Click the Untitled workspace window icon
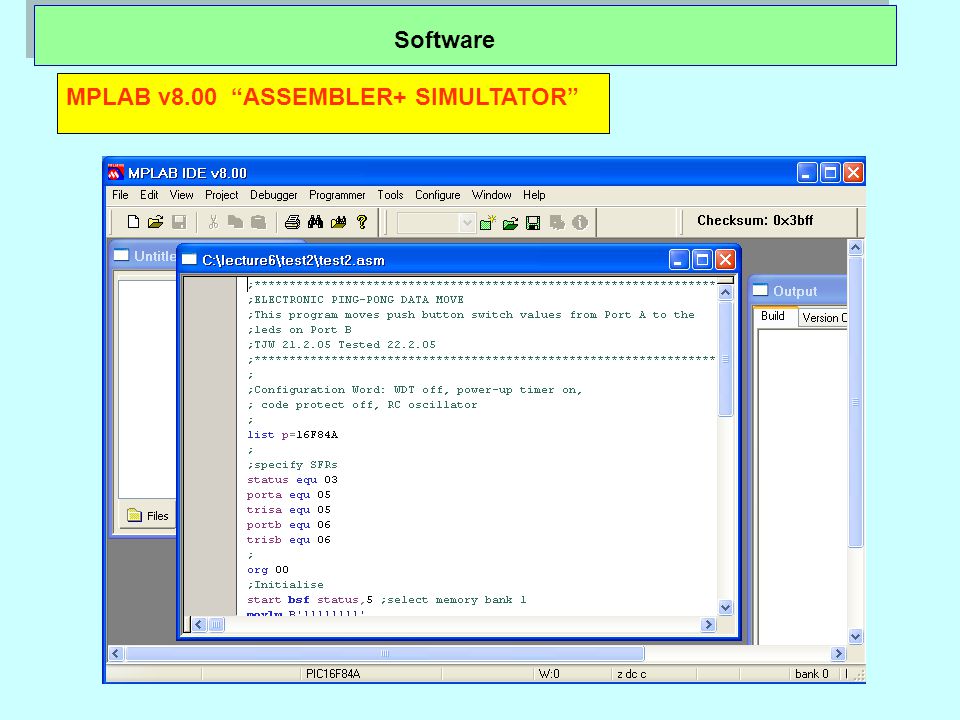 (x=121, y=255)
